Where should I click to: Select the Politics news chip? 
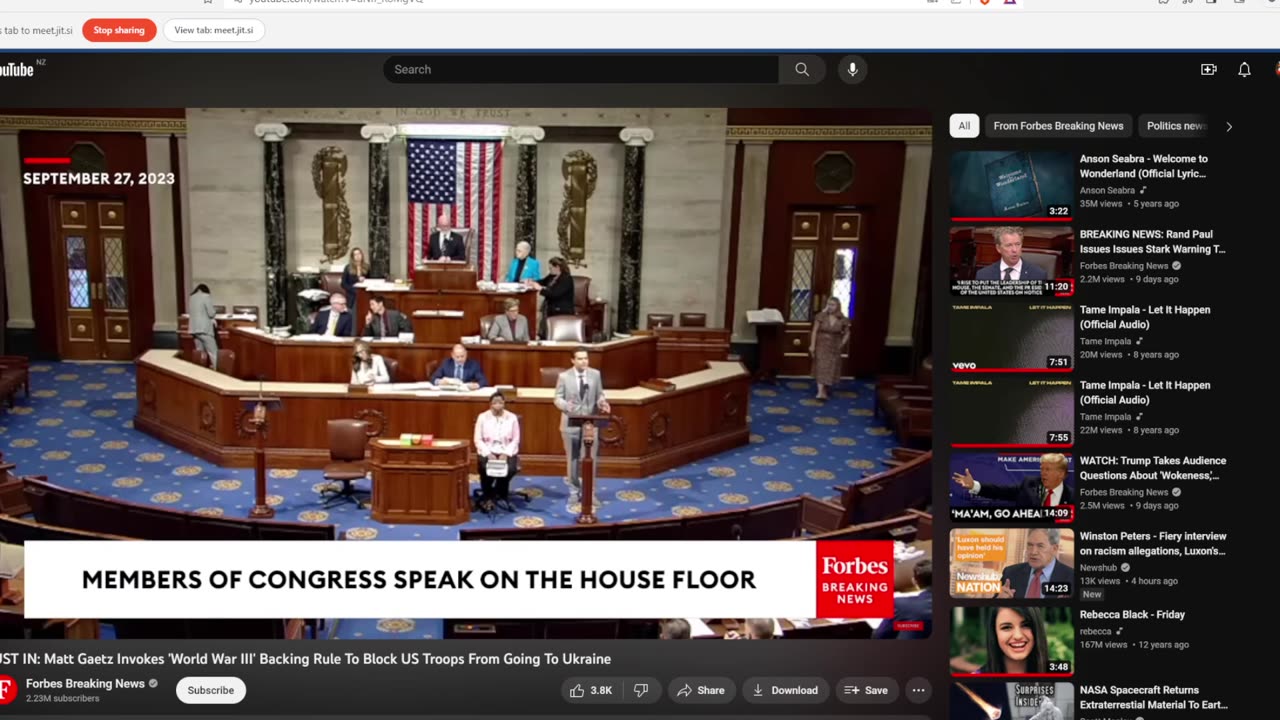[x=1176, y=126]
